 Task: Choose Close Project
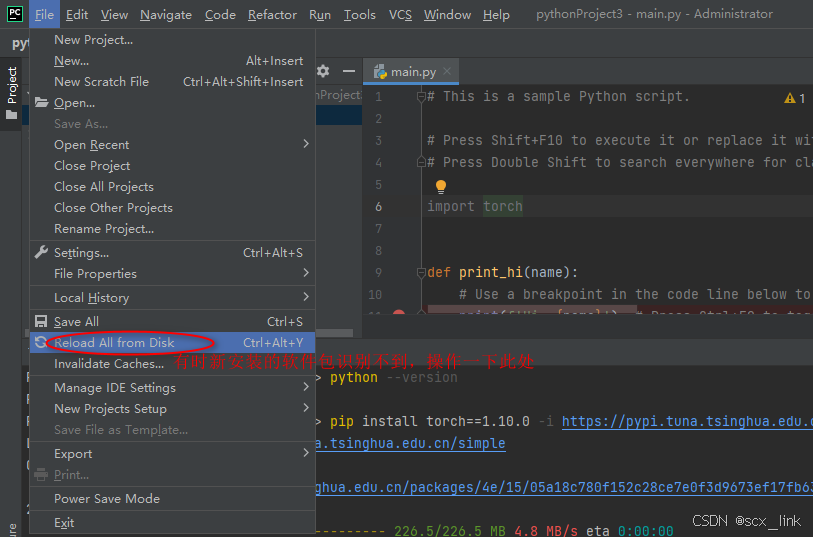click(172, 166)
